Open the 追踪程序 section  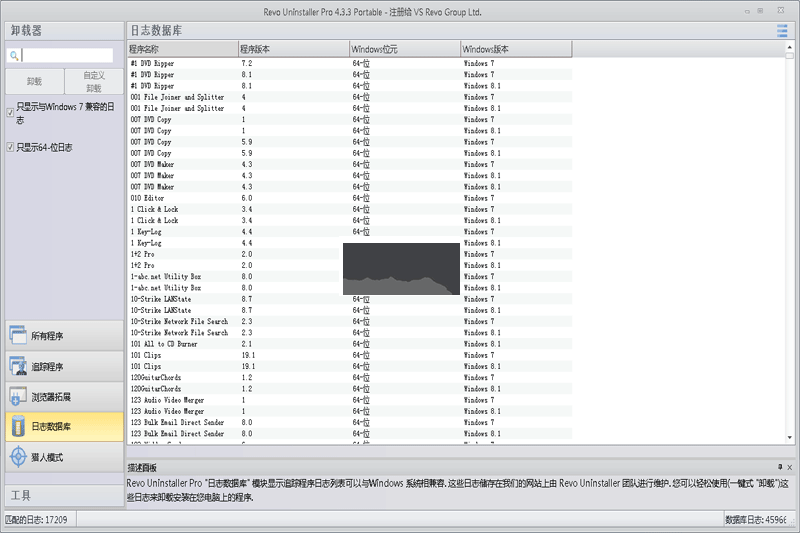64,366
